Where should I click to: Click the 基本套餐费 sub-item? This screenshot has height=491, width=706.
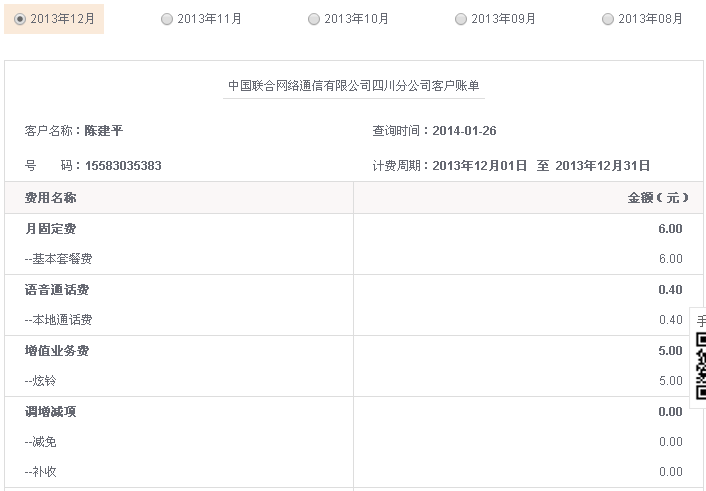click(59, 259)
